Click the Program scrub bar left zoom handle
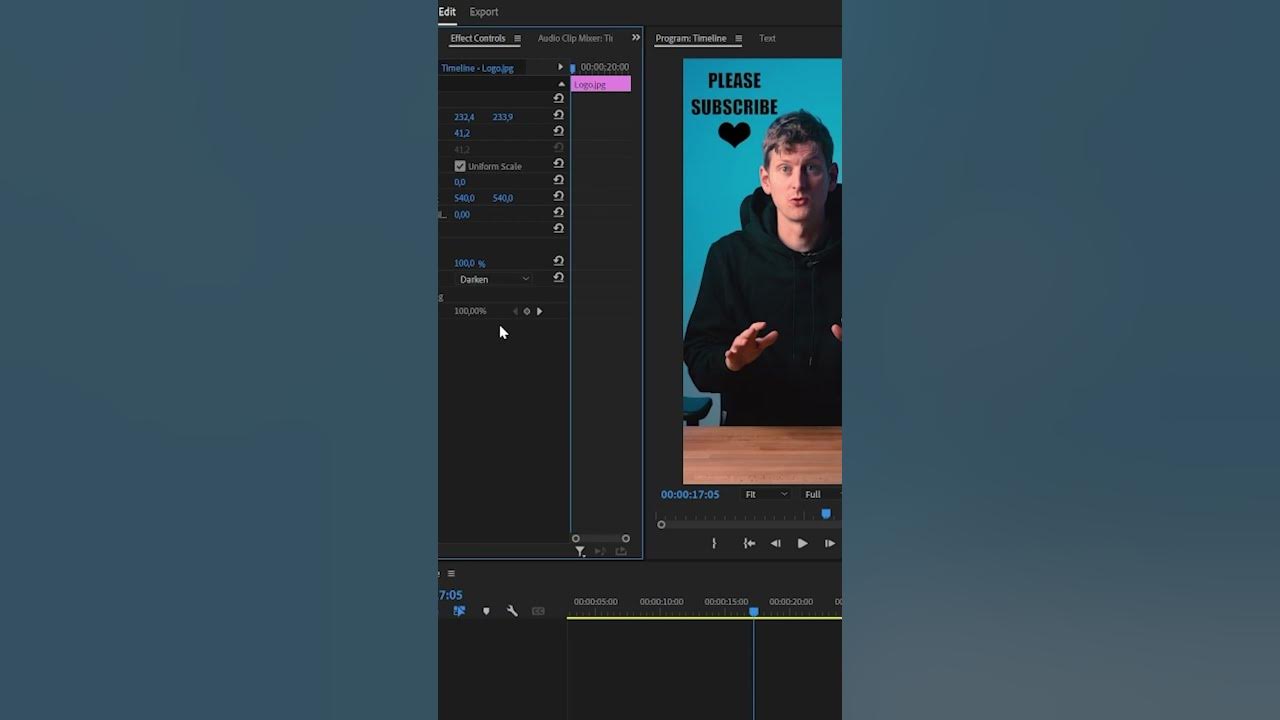The height and width of the screenshot is (720, 1280). pos(661,524)
